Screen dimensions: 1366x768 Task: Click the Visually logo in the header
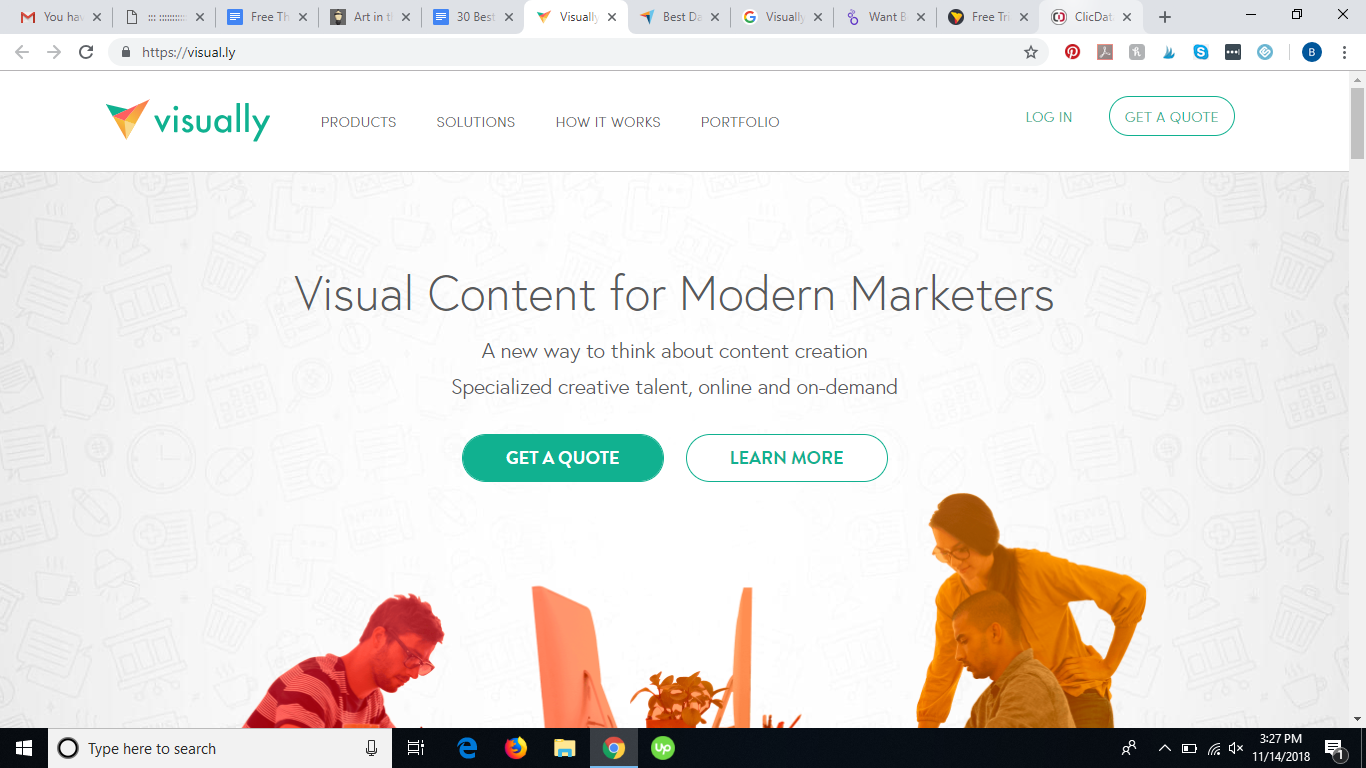click(x=188, y=121)
